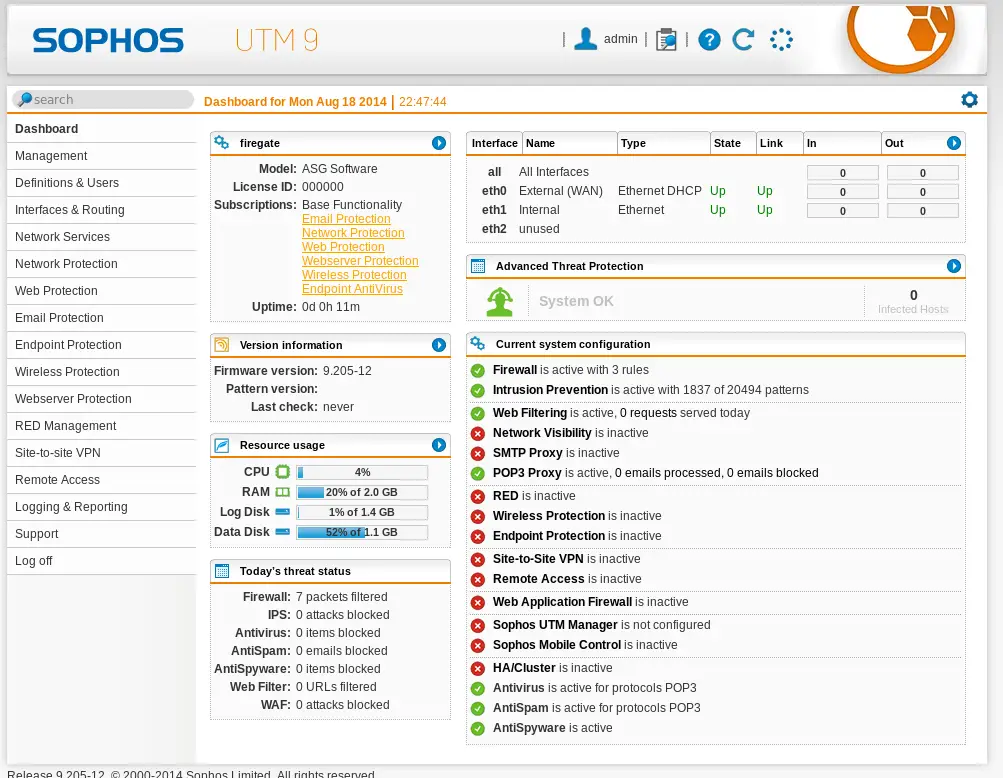Open dashboard settings gear icon
This screenshot has width=1003, height=778.
[x=969, y=100]
